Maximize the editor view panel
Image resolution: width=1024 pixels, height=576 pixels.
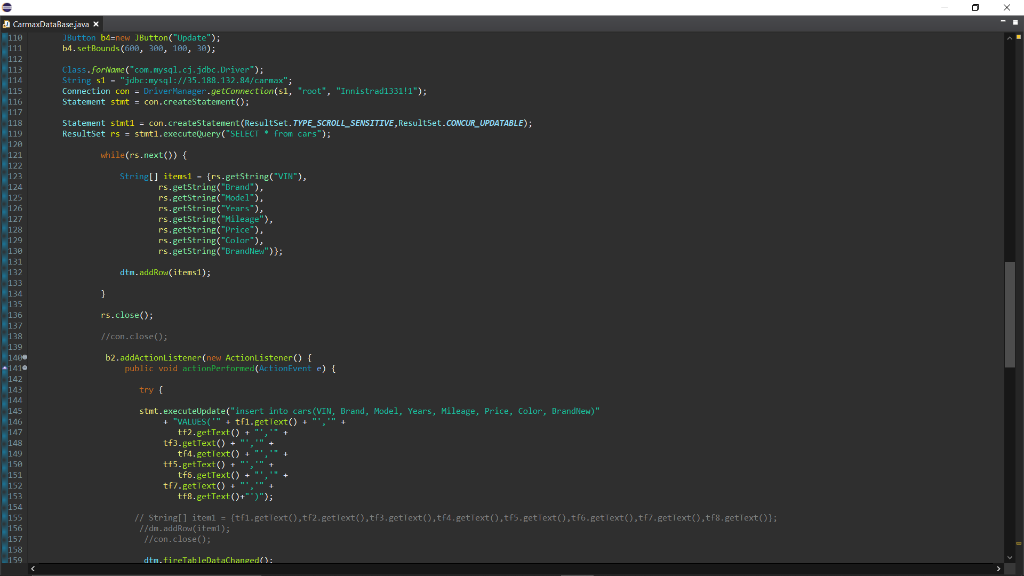pyautogui.click(x=1015, y=22)
